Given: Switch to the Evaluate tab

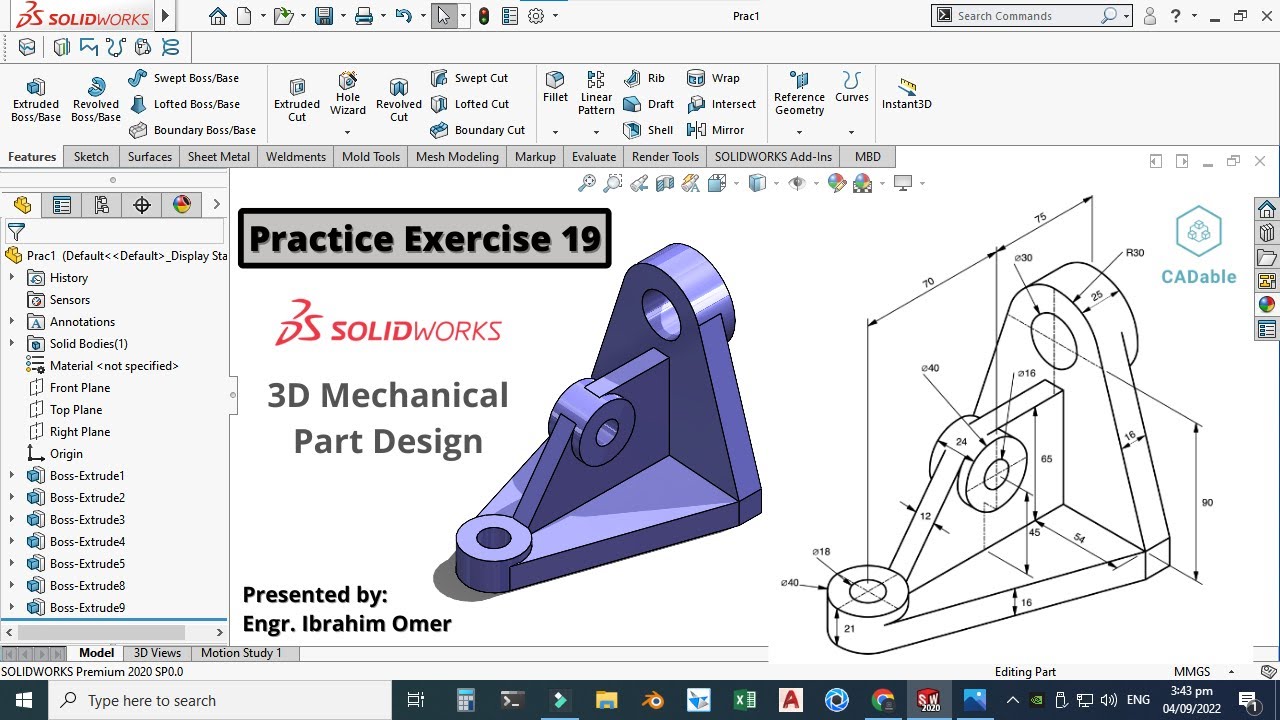Looking at the screenshot, I should (x=594, y=157).
